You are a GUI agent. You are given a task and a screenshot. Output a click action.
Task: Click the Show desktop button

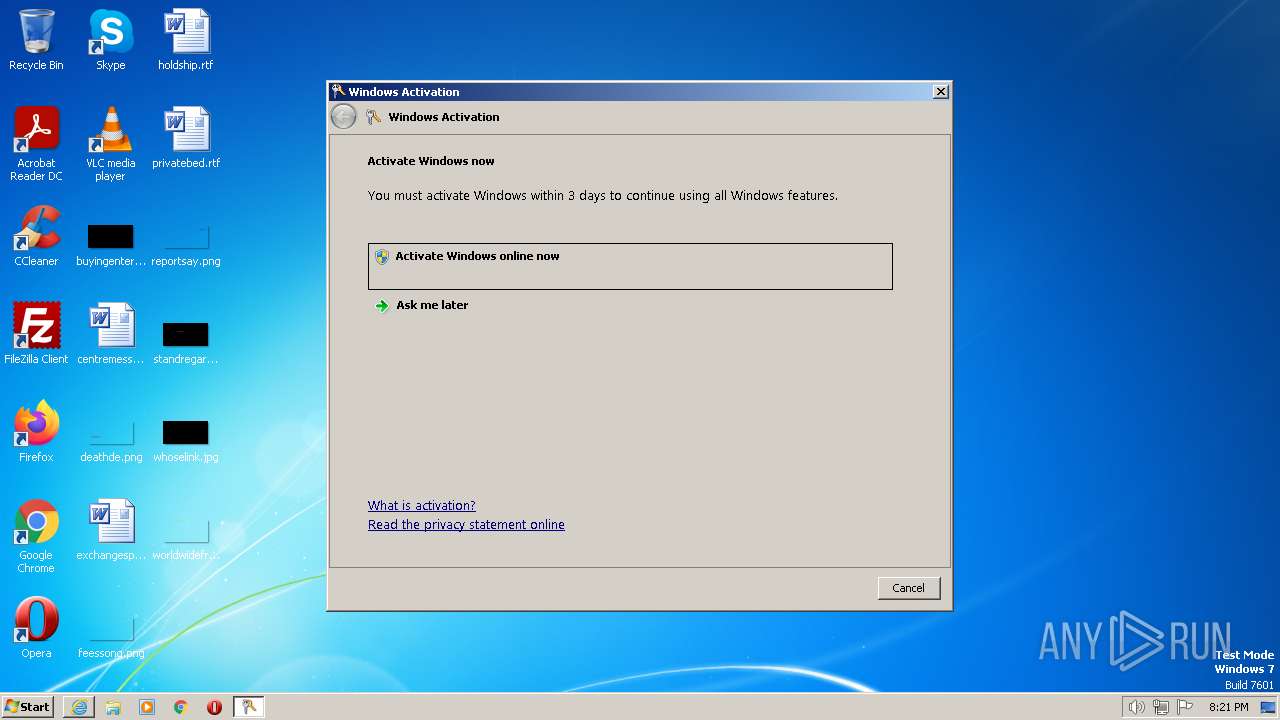pos(1269,707)
